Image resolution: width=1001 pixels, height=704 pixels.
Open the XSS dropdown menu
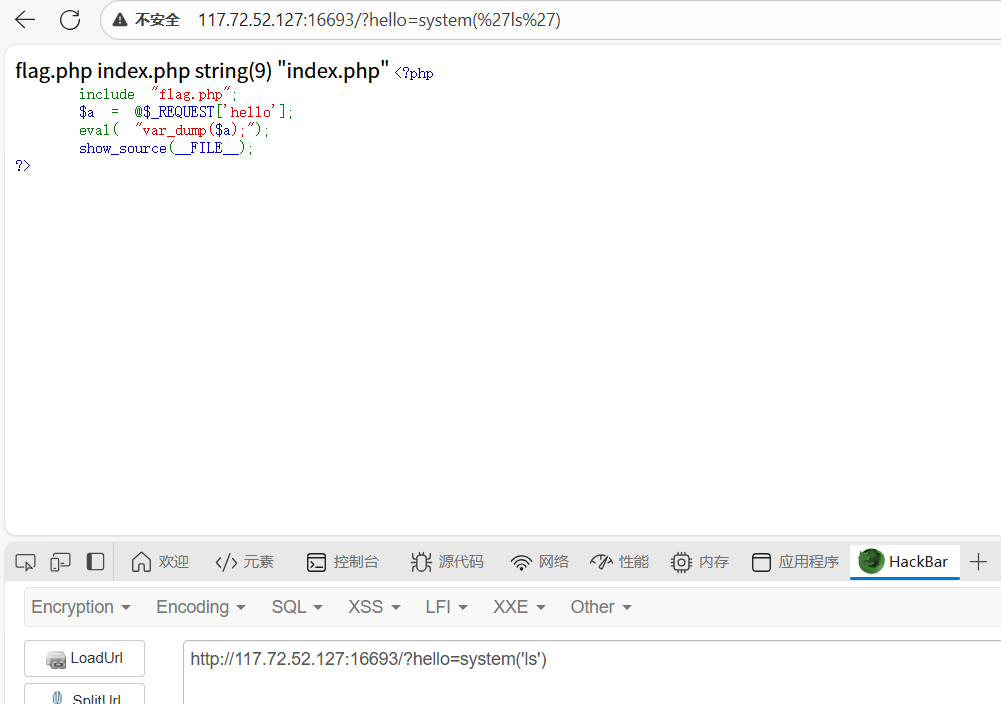(x=374, y=607)
